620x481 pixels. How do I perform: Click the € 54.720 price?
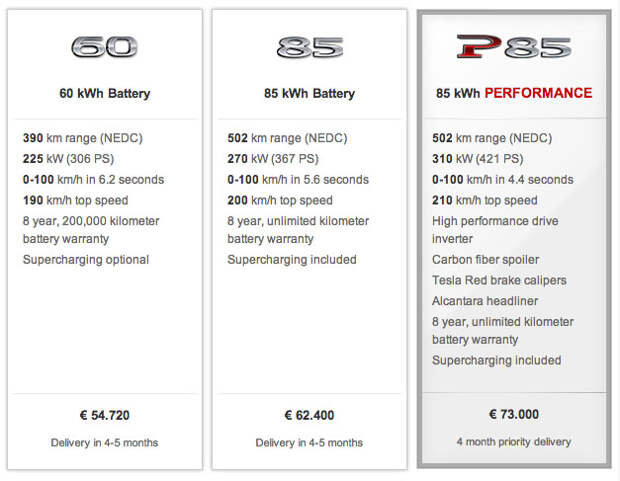tap(105, 415)
